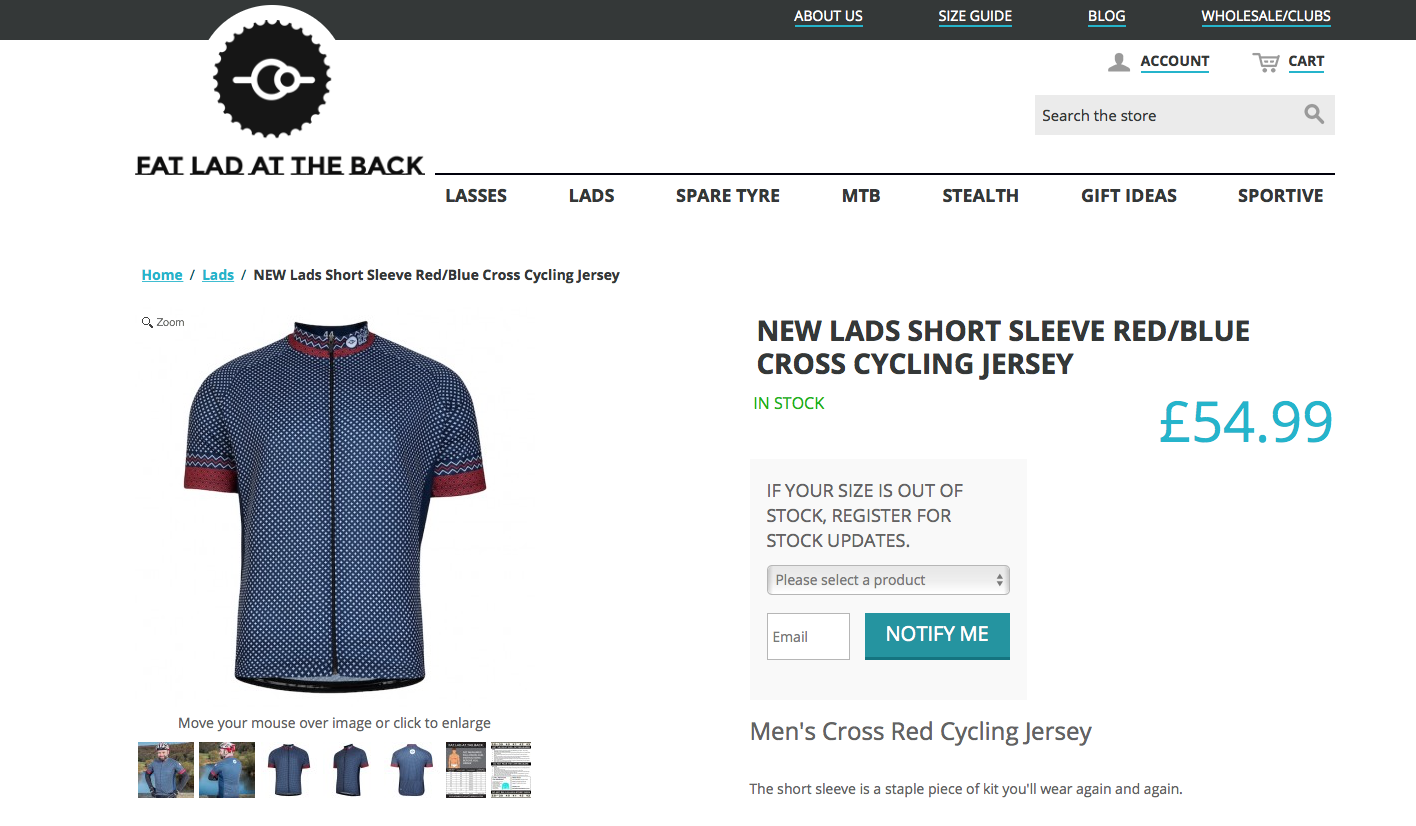This screenshot has height=826, width=1416.
Task: Click the Home breadcrumb link
Action: point(162,275)
